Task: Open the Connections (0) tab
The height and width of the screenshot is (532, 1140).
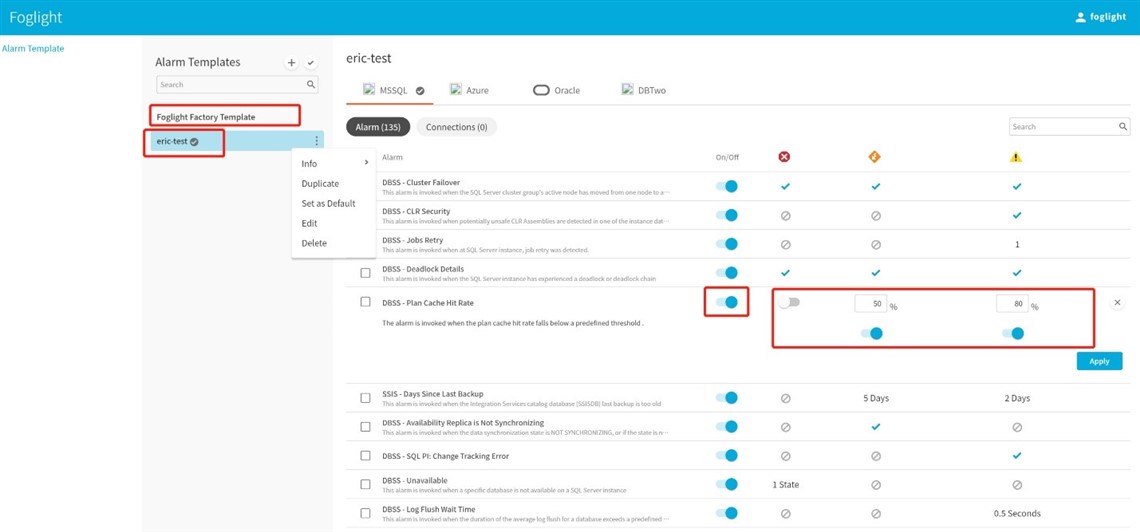Action: click(457, 127)
